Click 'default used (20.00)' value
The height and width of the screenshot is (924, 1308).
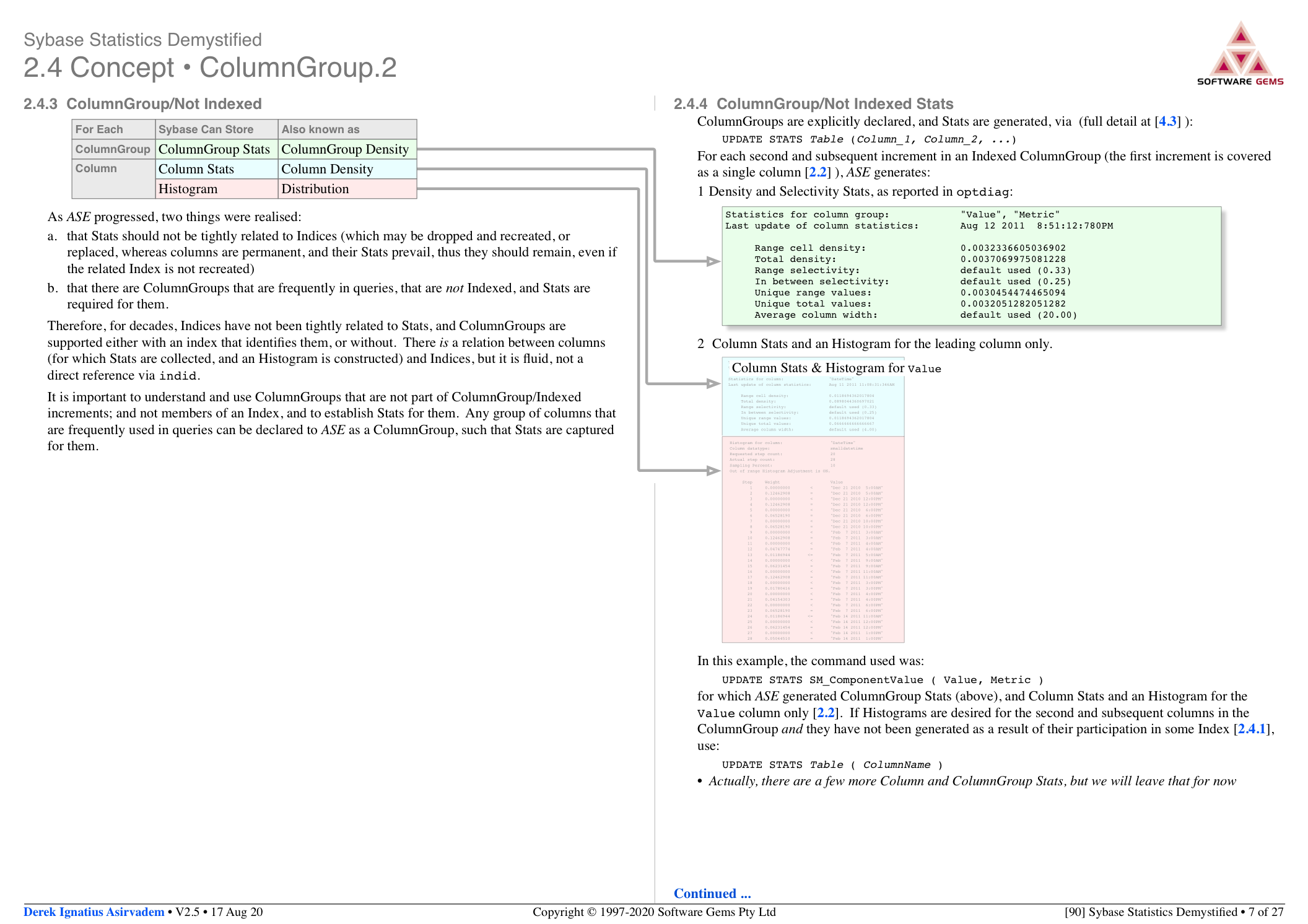pyautogui.click(x=1018, y=315)
